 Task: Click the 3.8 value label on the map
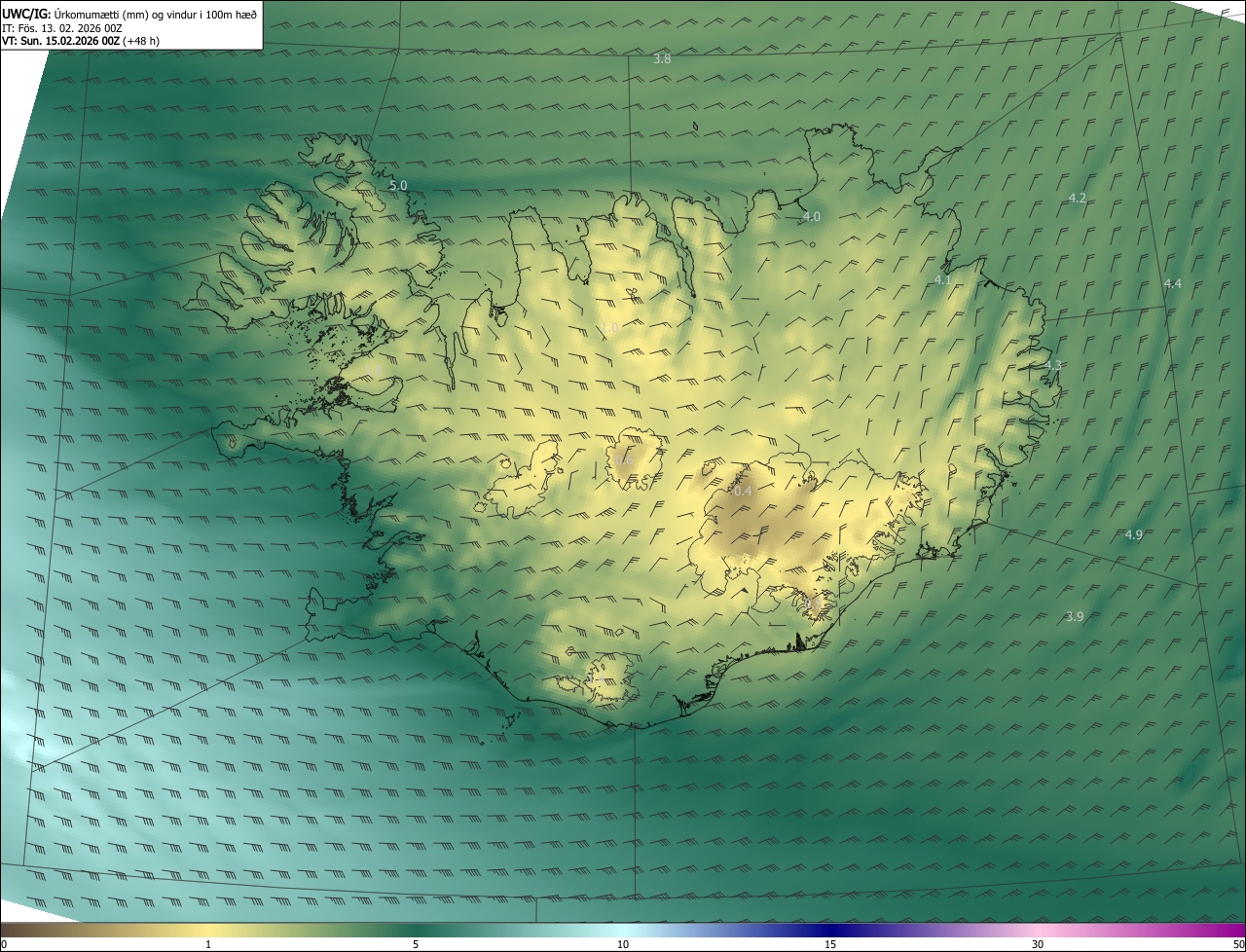[x=662, y=59]
